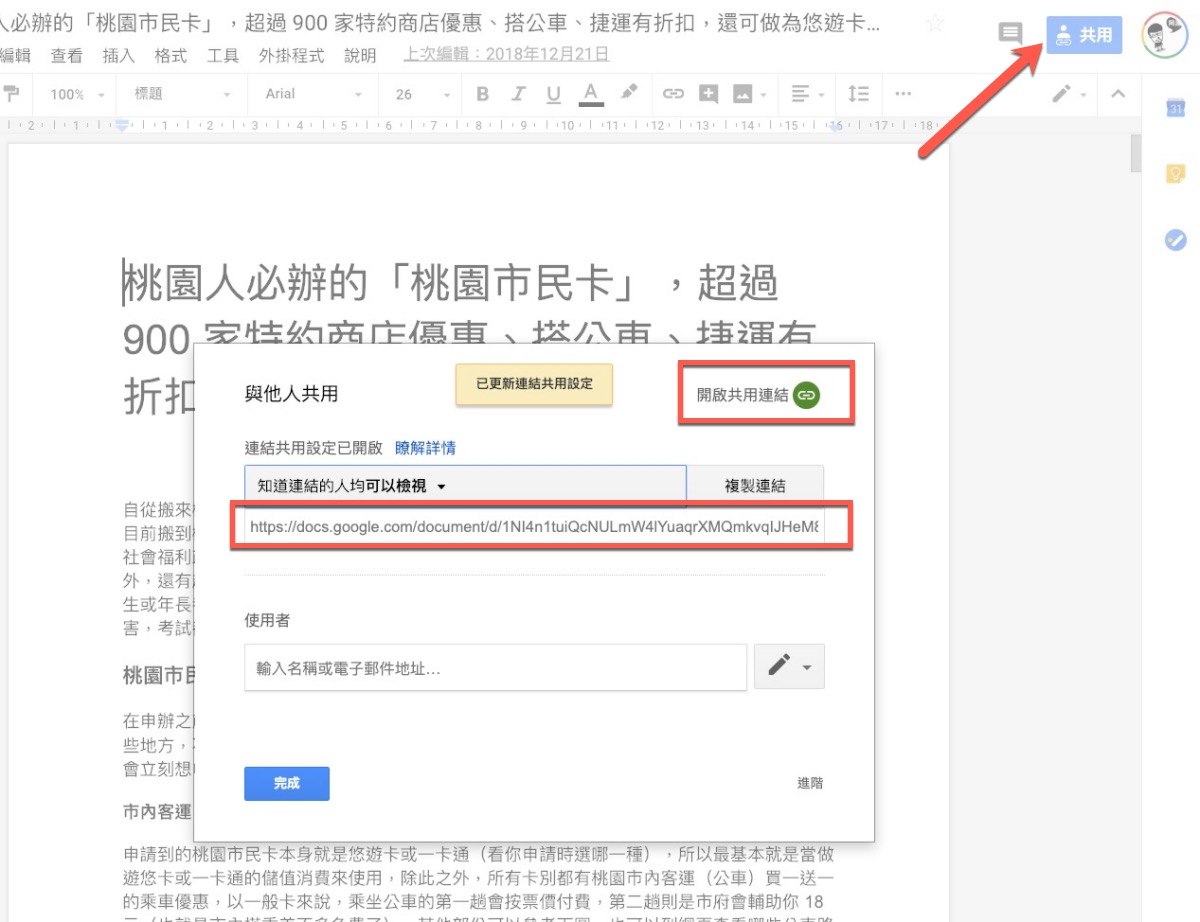Open the highlight color tool
Image resolution: width=1200 pixels, height=922 pixels.
coord(628,93)
